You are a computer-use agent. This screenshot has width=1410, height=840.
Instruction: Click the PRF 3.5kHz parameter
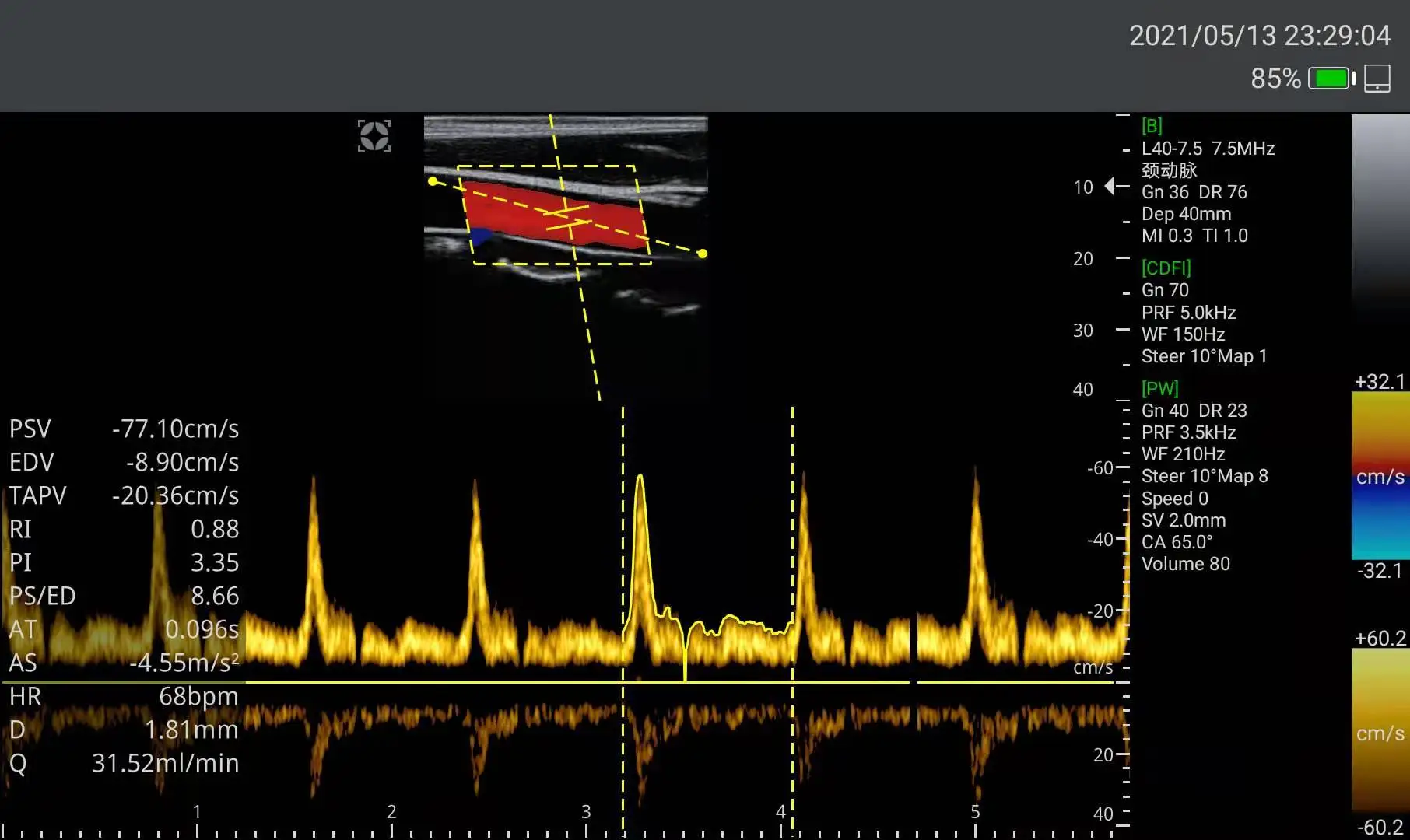pos(1188,432)
